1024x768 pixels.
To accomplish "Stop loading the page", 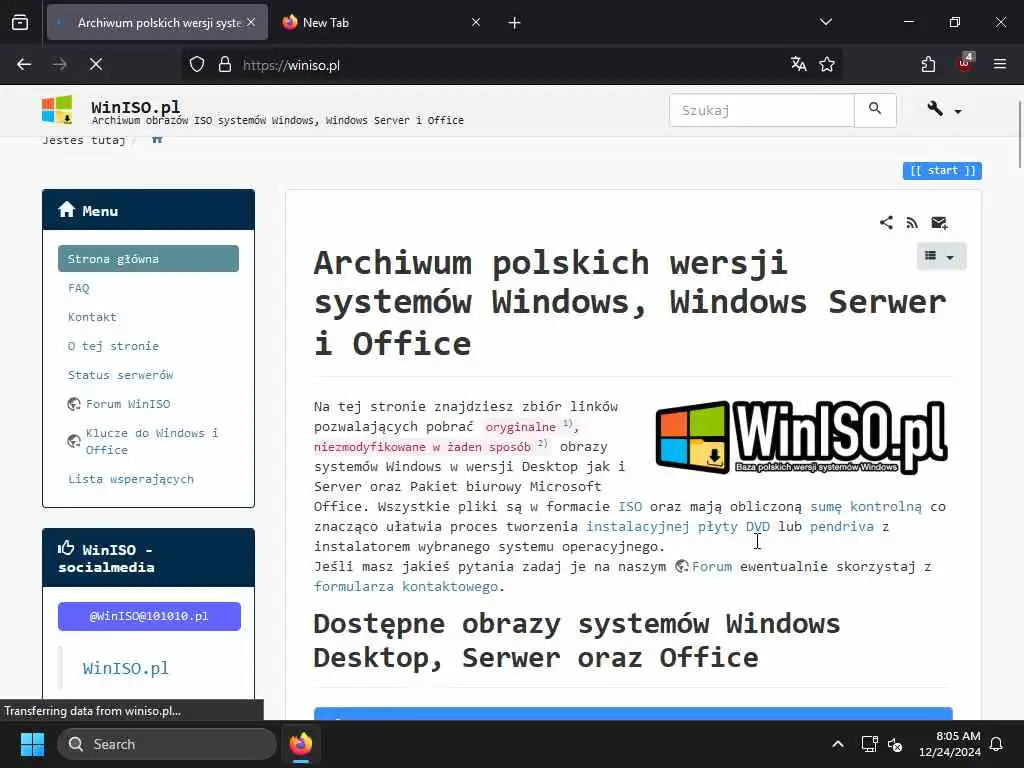I will click(x=96, y=64).
